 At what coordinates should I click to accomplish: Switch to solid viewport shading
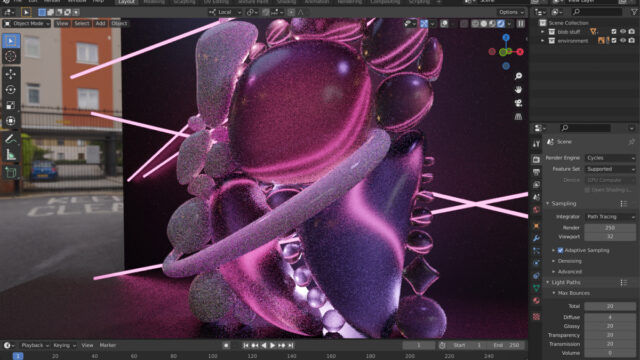(484, 24)
